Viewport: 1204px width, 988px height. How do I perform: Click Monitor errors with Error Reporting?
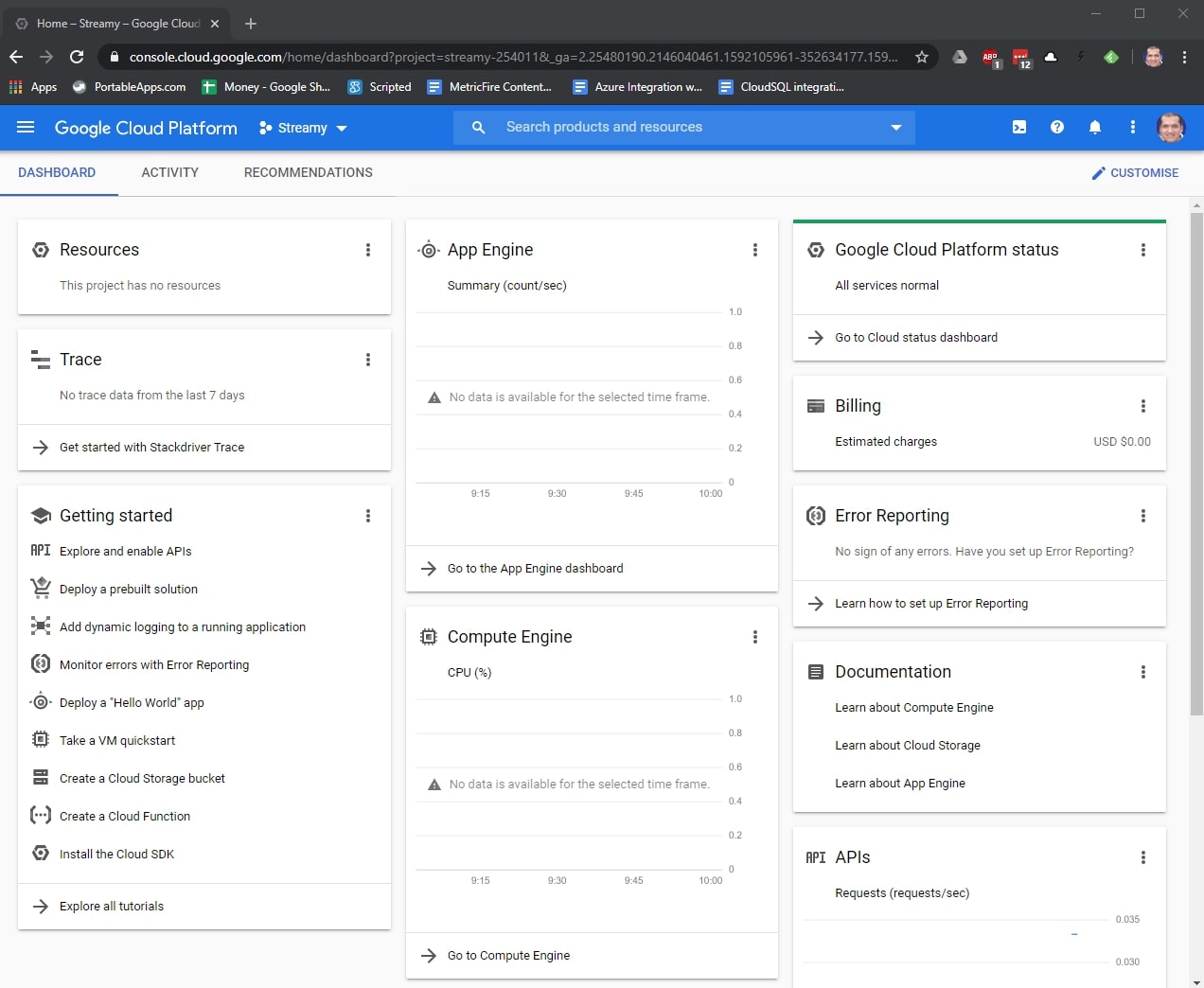point(154,665)
